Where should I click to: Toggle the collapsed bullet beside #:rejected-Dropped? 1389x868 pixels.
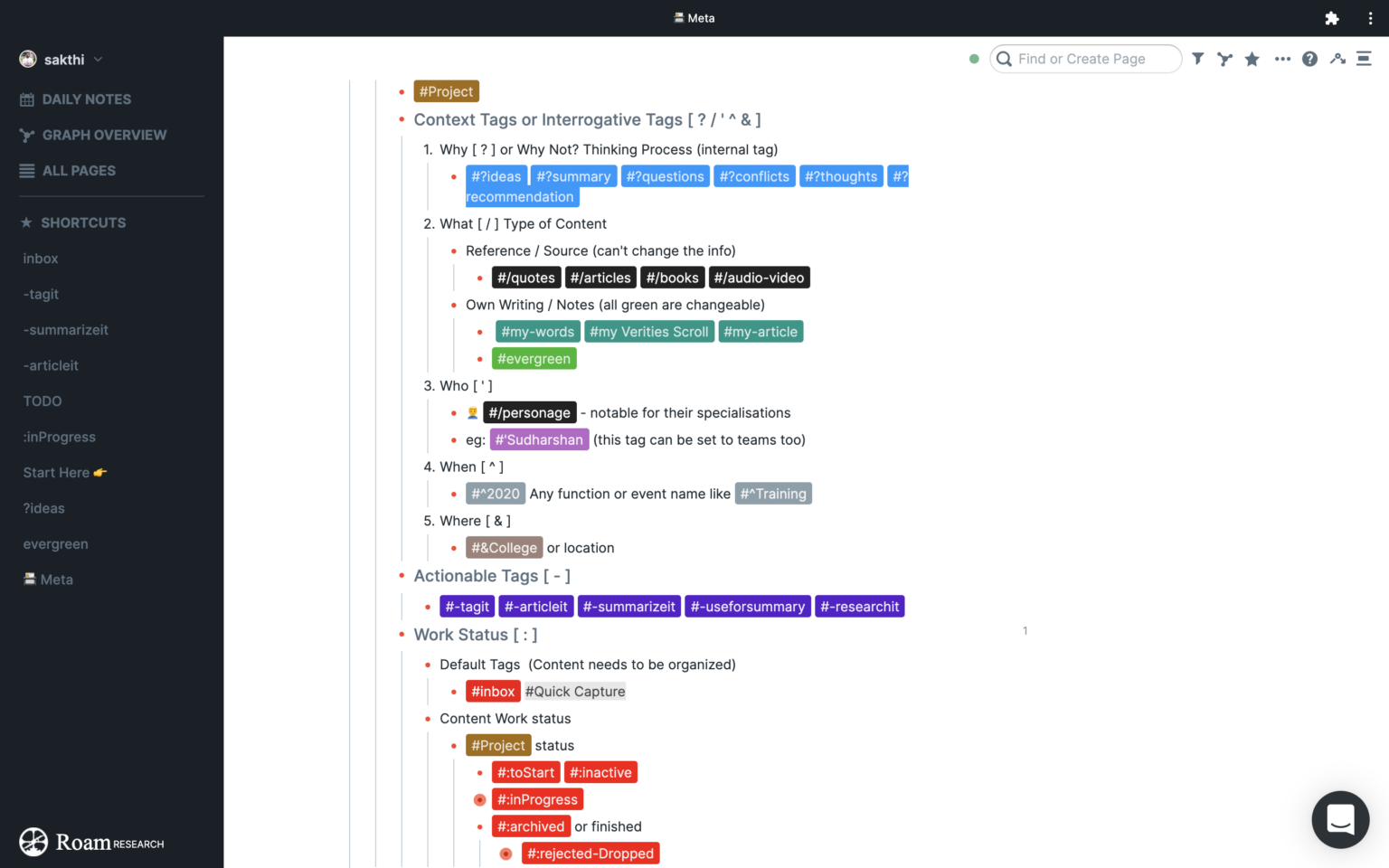[x=506, y=853]
